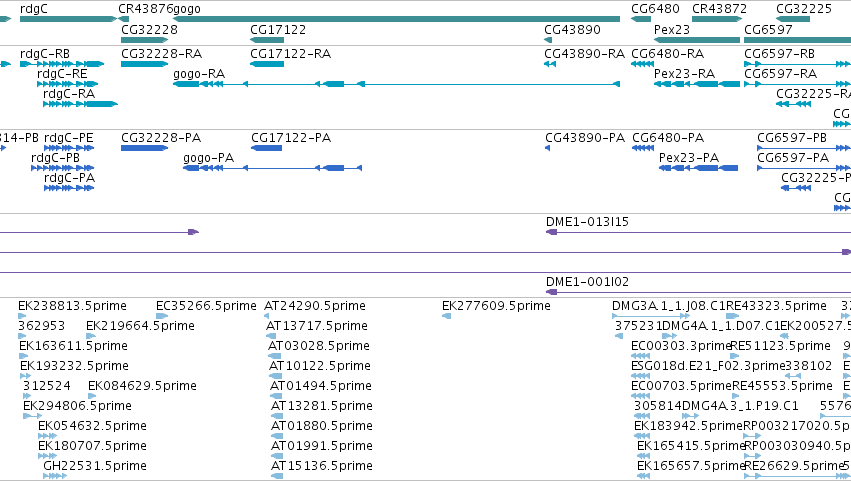851x481 pixels.
Task: Select the EC35266.5prime EST
Action: [162, 316]
